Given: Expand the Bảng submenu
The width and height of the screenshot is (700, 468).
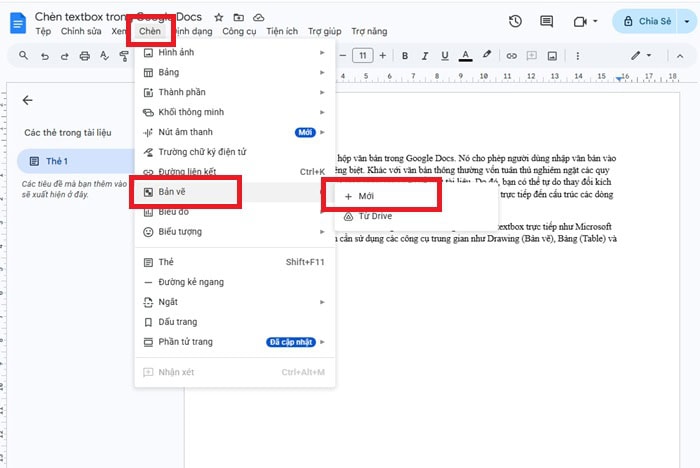Looking at the screenshot, I should (x=235, y=72).
